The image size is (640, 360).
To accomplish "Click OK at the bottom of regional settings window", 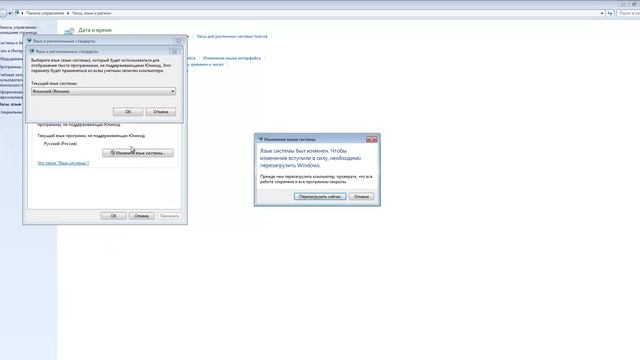I will coord(113,216).
